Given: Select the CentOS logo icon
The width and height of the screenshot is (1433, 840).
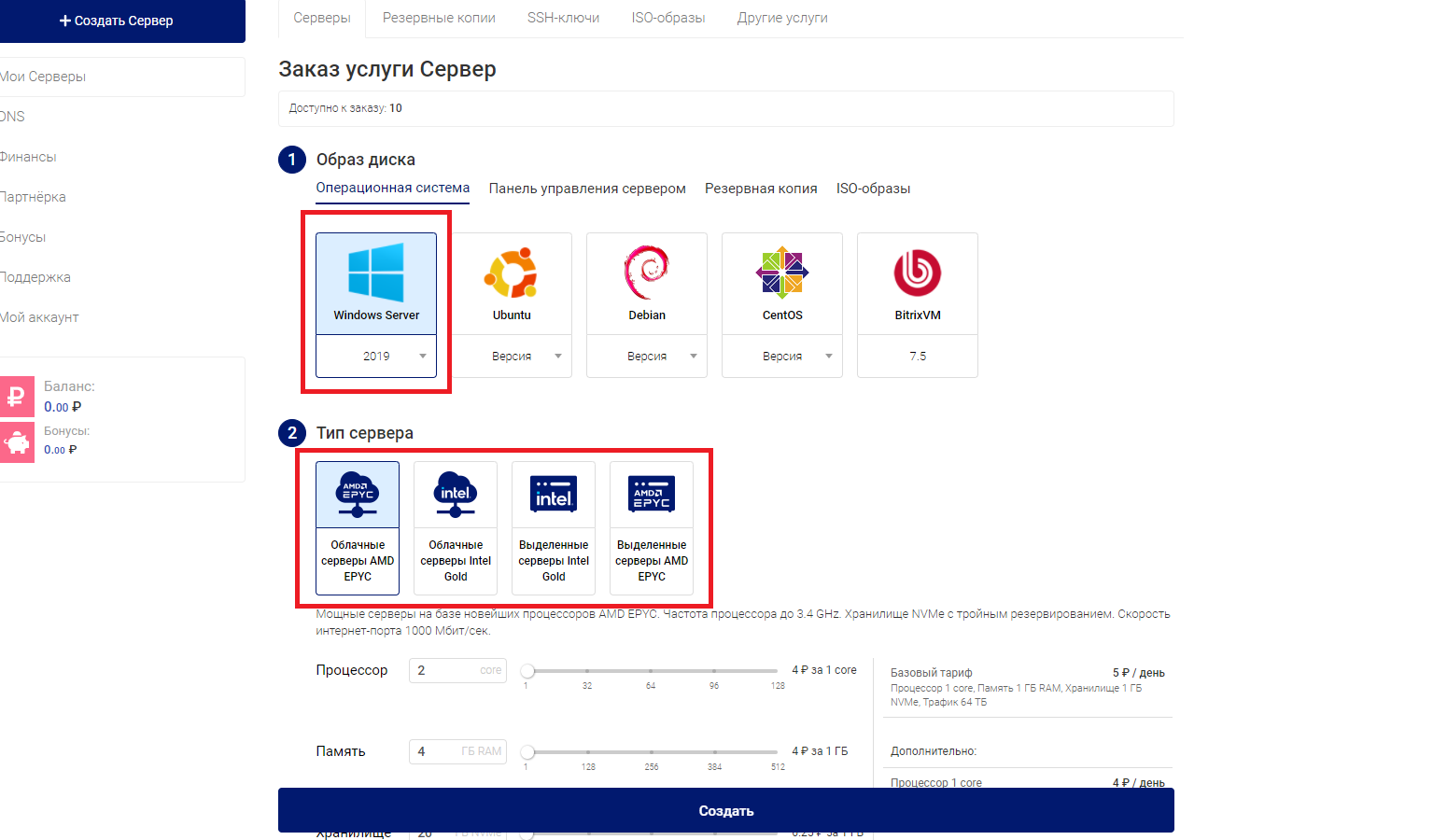Looking at the screenshot, I should pyautogui.click(x=782, y=273).
